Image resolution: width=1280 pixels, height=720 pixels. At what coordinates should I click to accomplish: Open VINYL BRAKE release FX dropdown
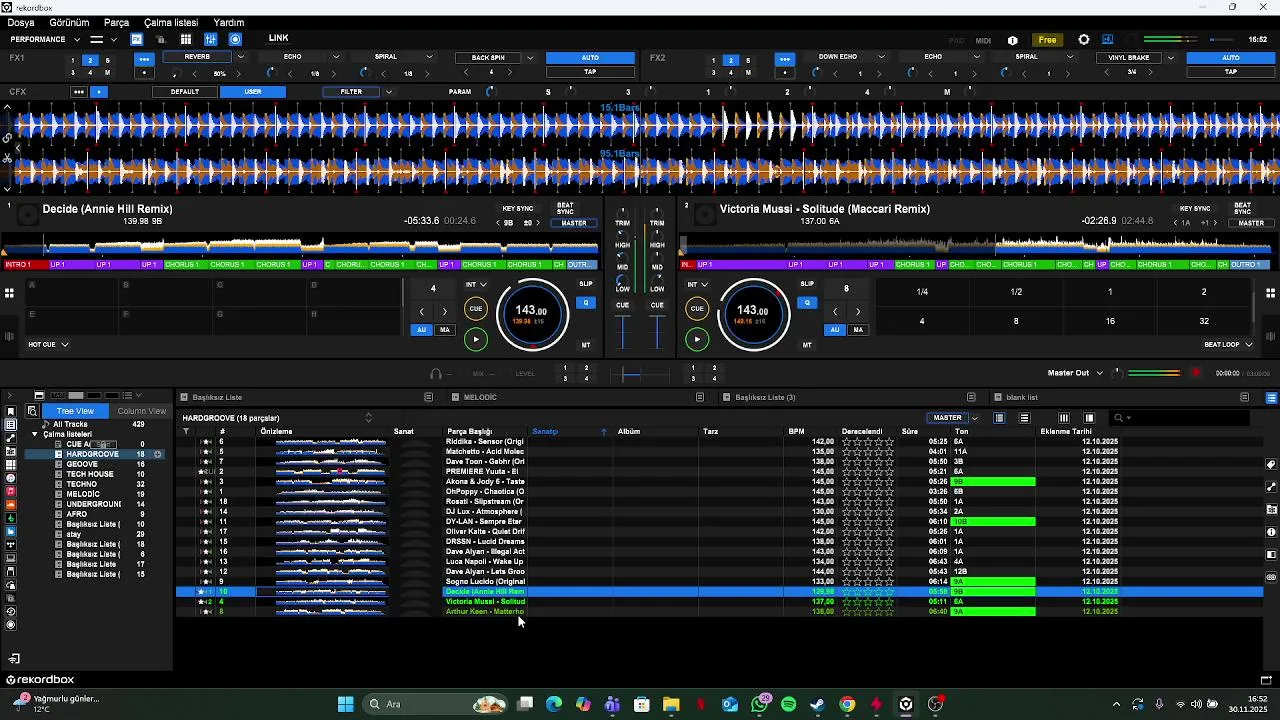click(x=1170, y=58)
